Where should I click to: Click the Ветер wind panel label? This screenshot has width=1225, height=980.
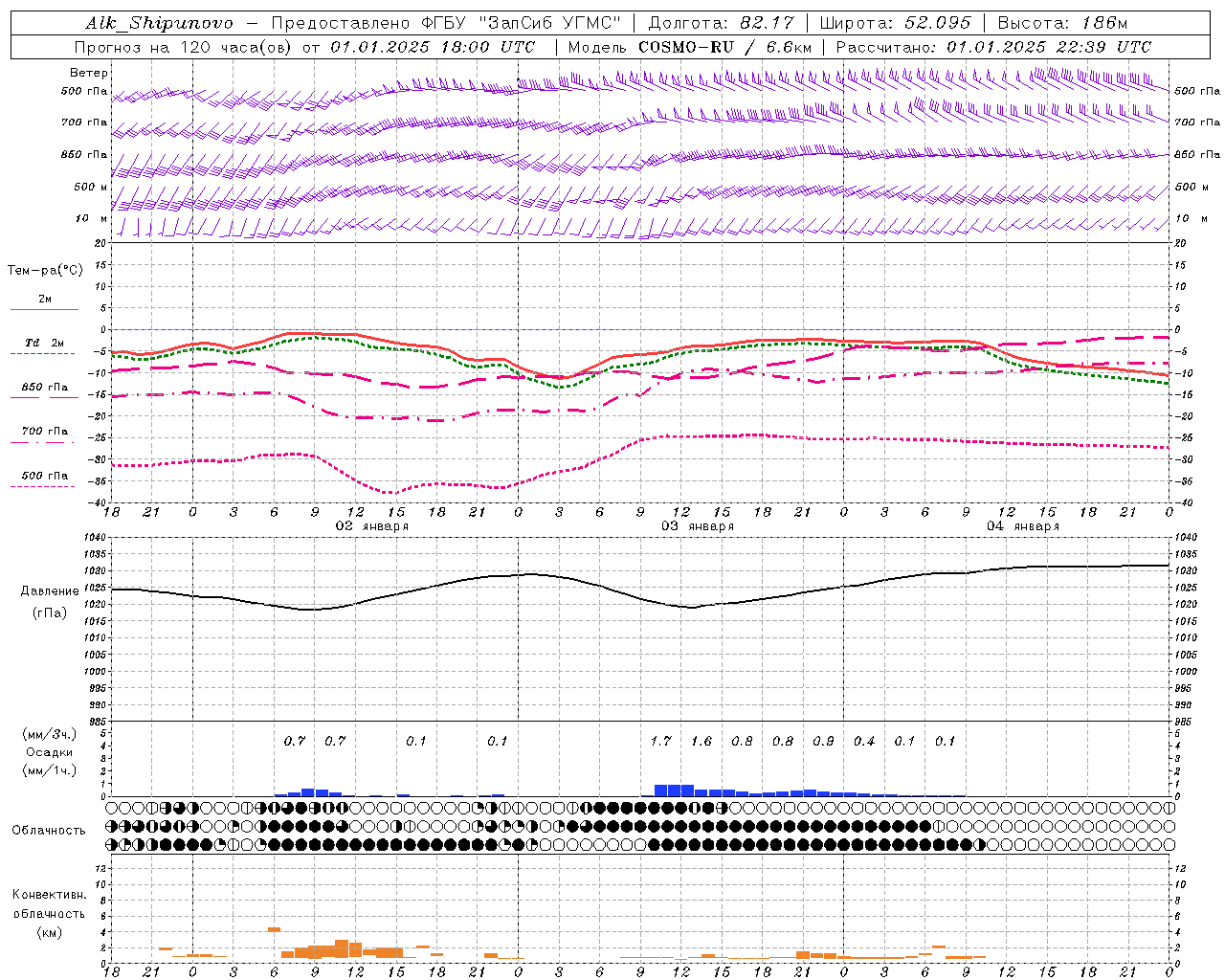[89, 73]
